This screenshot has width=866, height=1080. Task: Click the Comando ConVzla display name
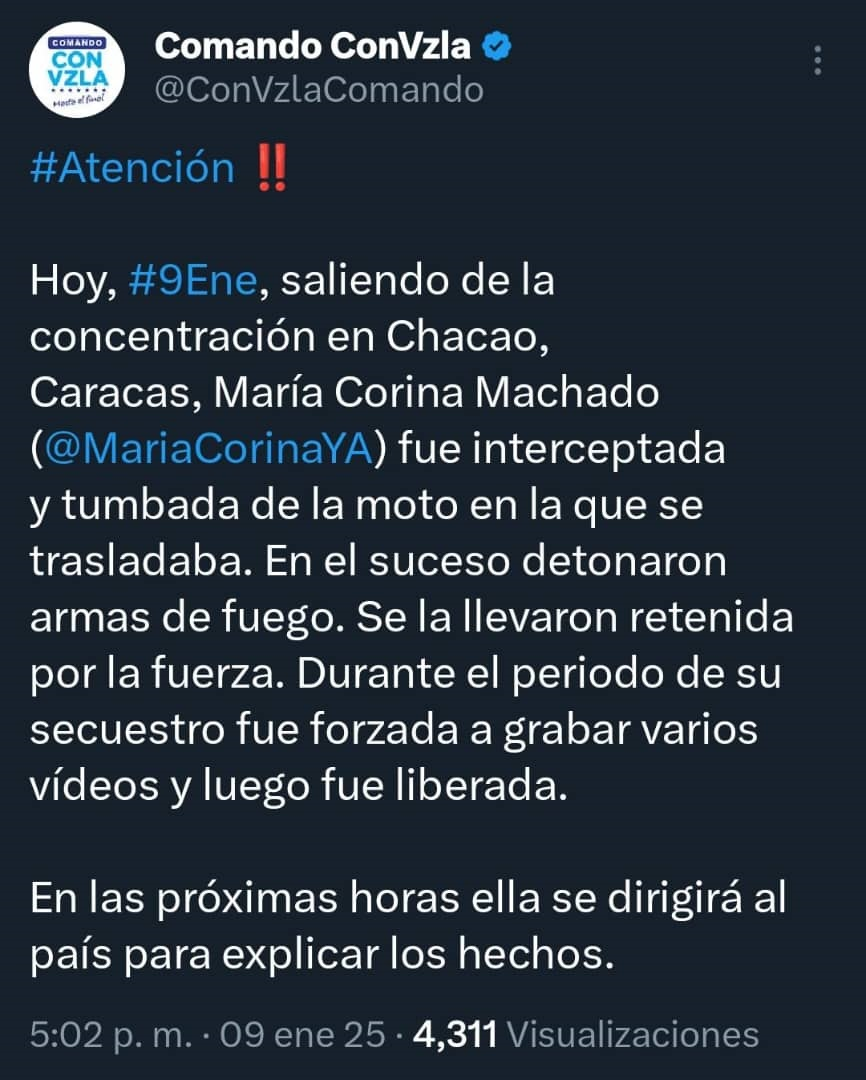point(313,47)
